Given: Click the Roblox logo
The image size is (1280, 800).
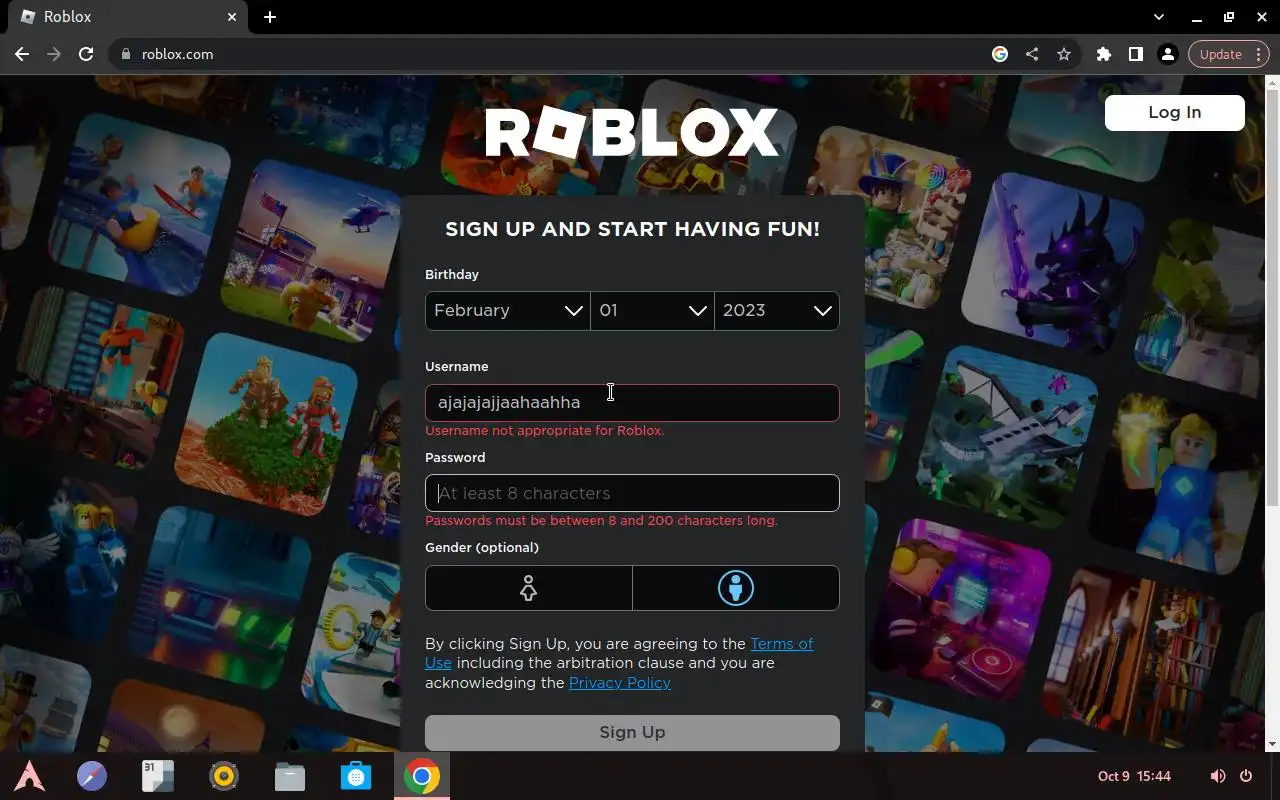Looking at the screenshot, I should pyautogui.click(x=632, y=133).
